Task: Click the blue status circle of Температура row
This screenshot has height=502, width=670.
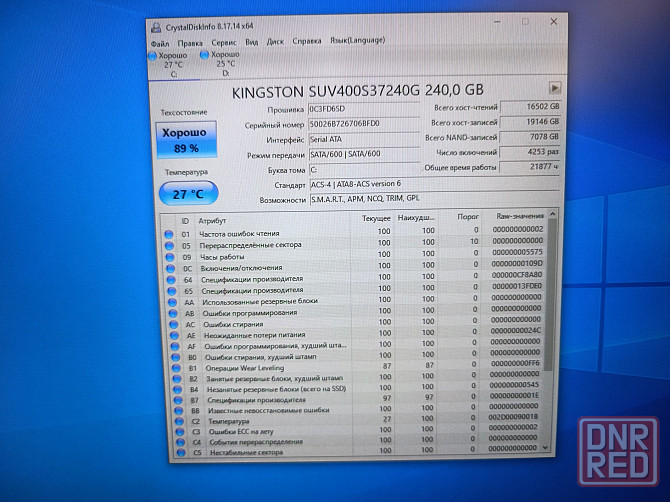Action: (x=169, y=420)
